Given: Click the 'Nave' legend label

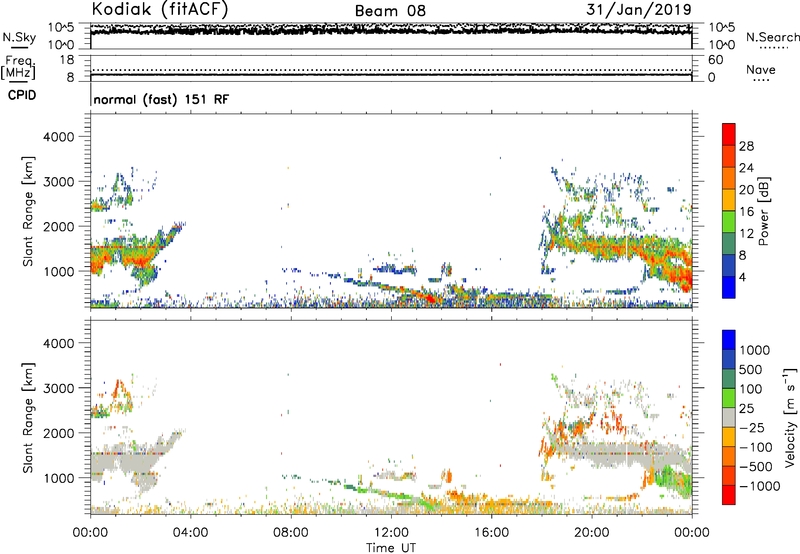Looking at the screenshot, I should [x=761, y=69].
